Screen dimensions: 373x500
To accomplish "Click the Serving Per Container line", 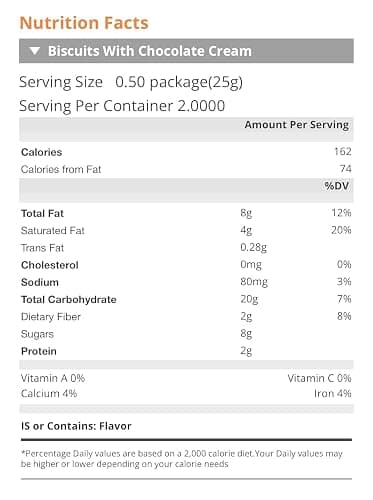I will coord(122,106).
